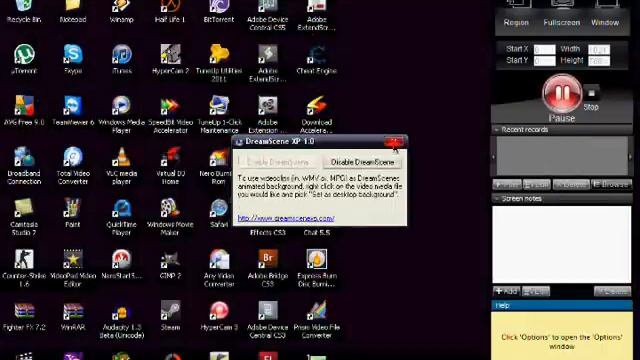This screenshot has height=360, width=640.
Task: Select the Audacity 1.3 Beta icon
Action: [122, 320]
